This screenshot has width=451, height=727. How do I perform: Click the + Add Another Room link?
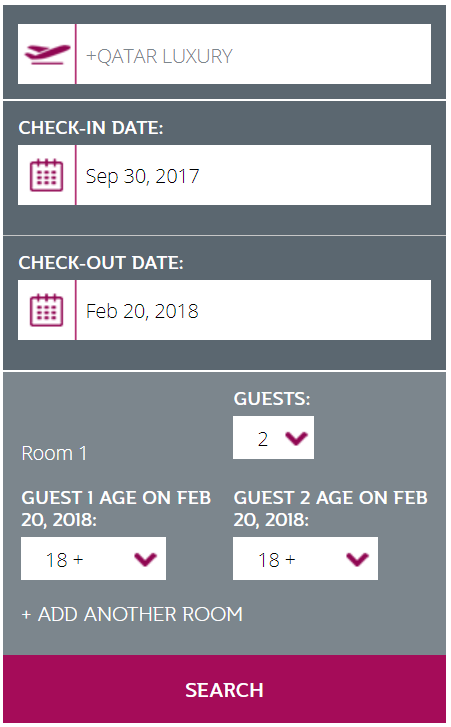coord(132,614)
